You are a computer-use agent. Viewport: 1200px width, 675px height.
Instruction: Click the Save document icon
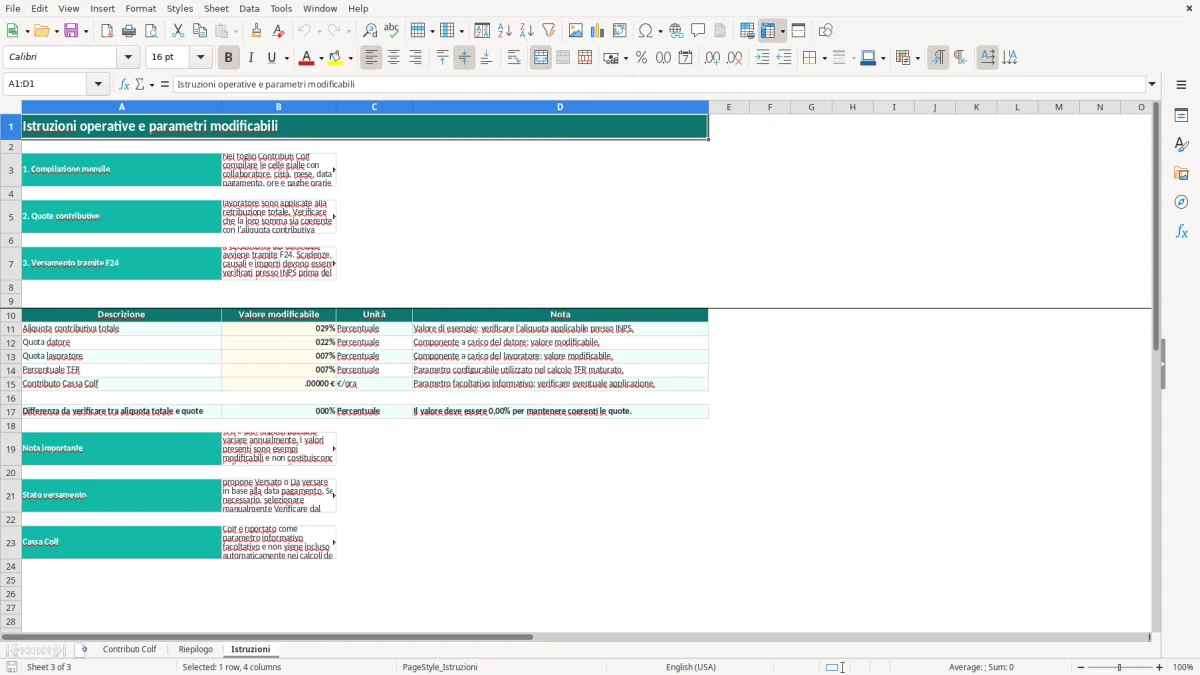point(71,31)
